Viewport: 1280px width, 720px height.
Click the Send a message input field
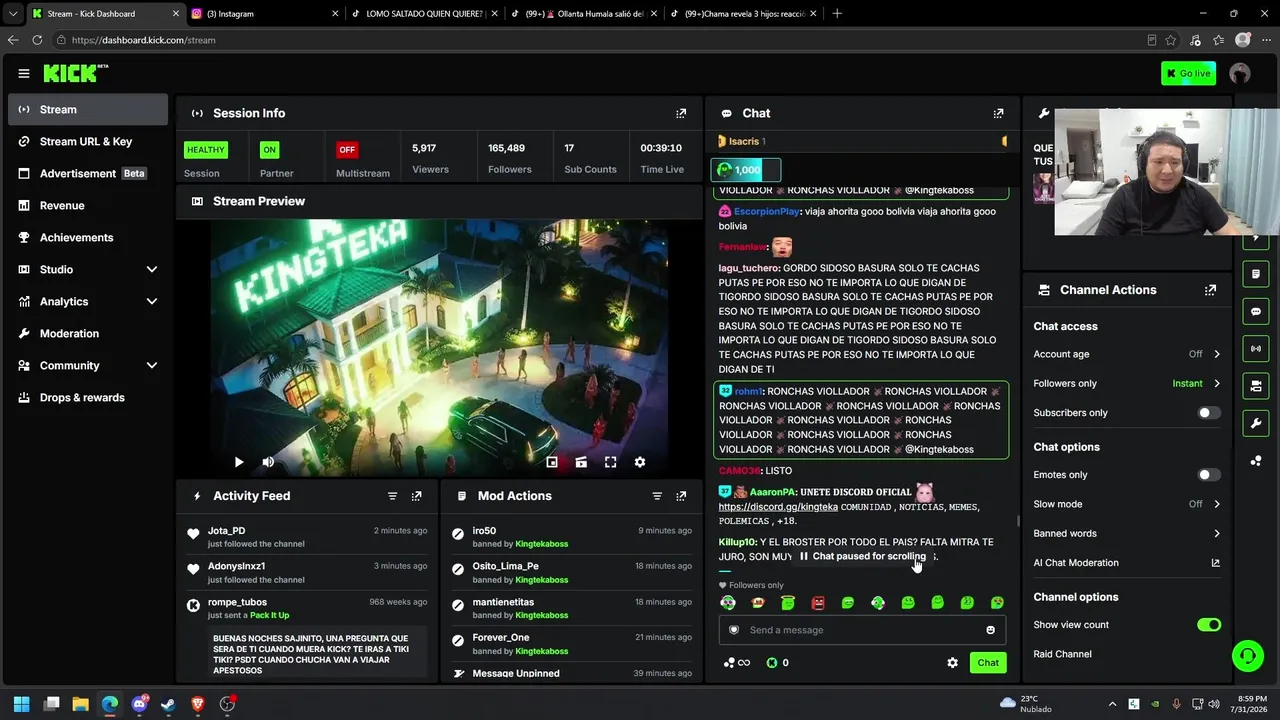(862, 630)
